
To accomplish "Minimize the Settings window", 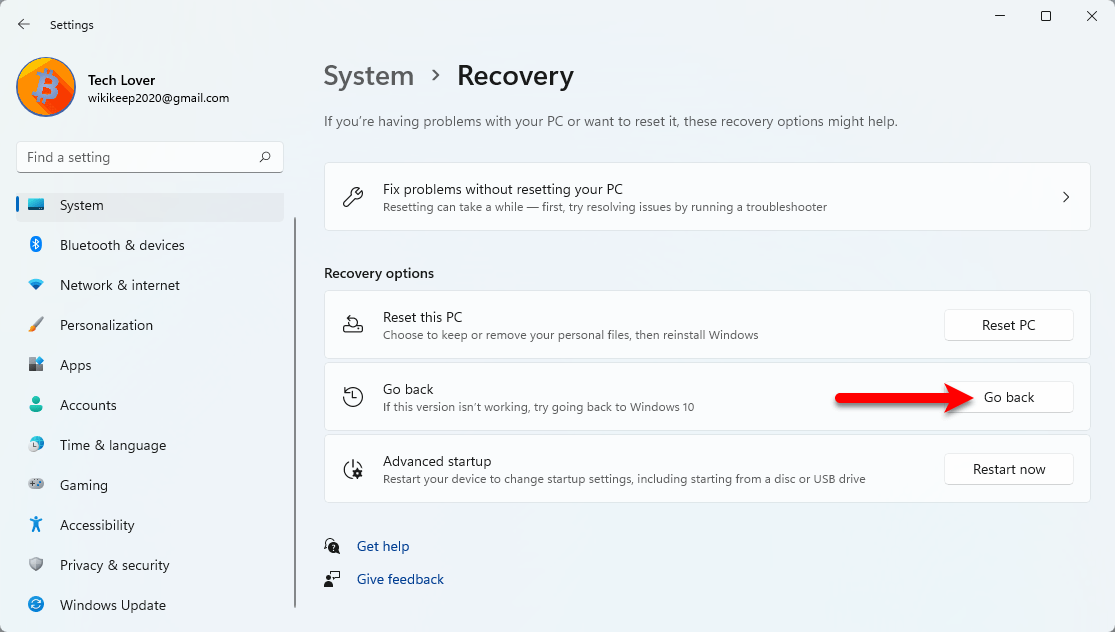I will [1000, 16].
